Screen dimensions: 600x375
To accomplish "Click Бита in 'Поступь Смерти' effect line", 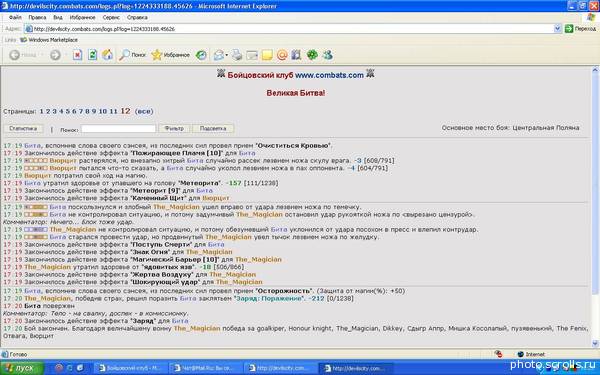I will 216,245.
